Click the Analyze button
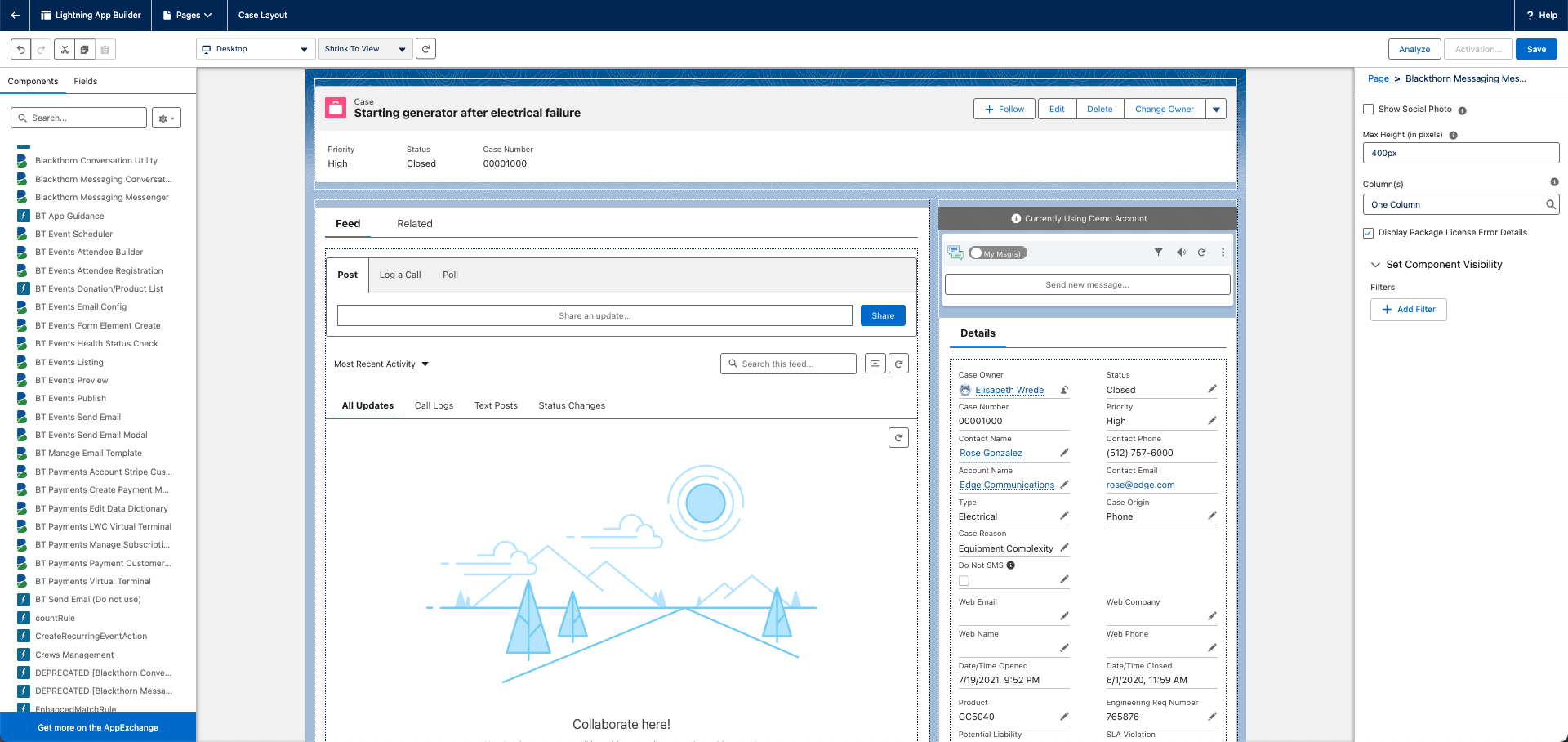 tap(1414, 49)
